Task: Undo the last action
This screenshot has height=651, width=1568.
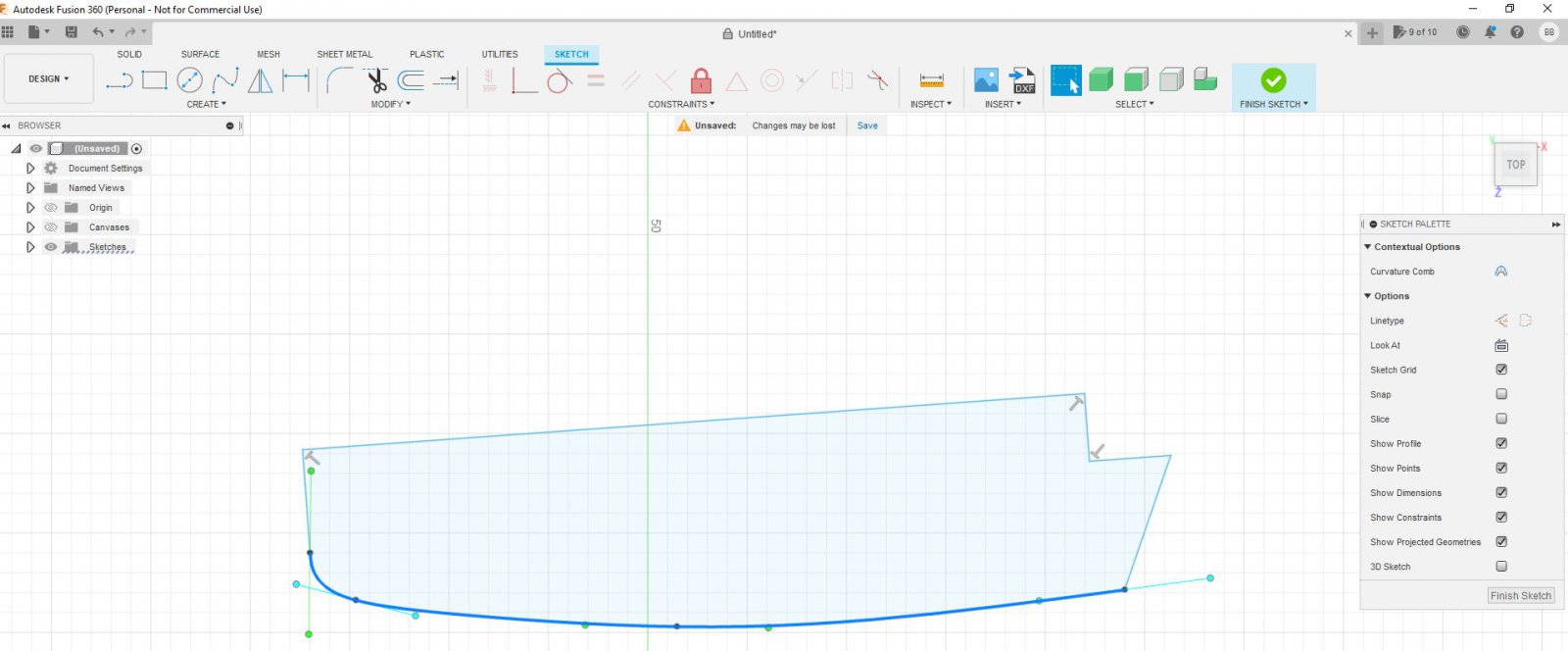Action: (x=98, y=32)
